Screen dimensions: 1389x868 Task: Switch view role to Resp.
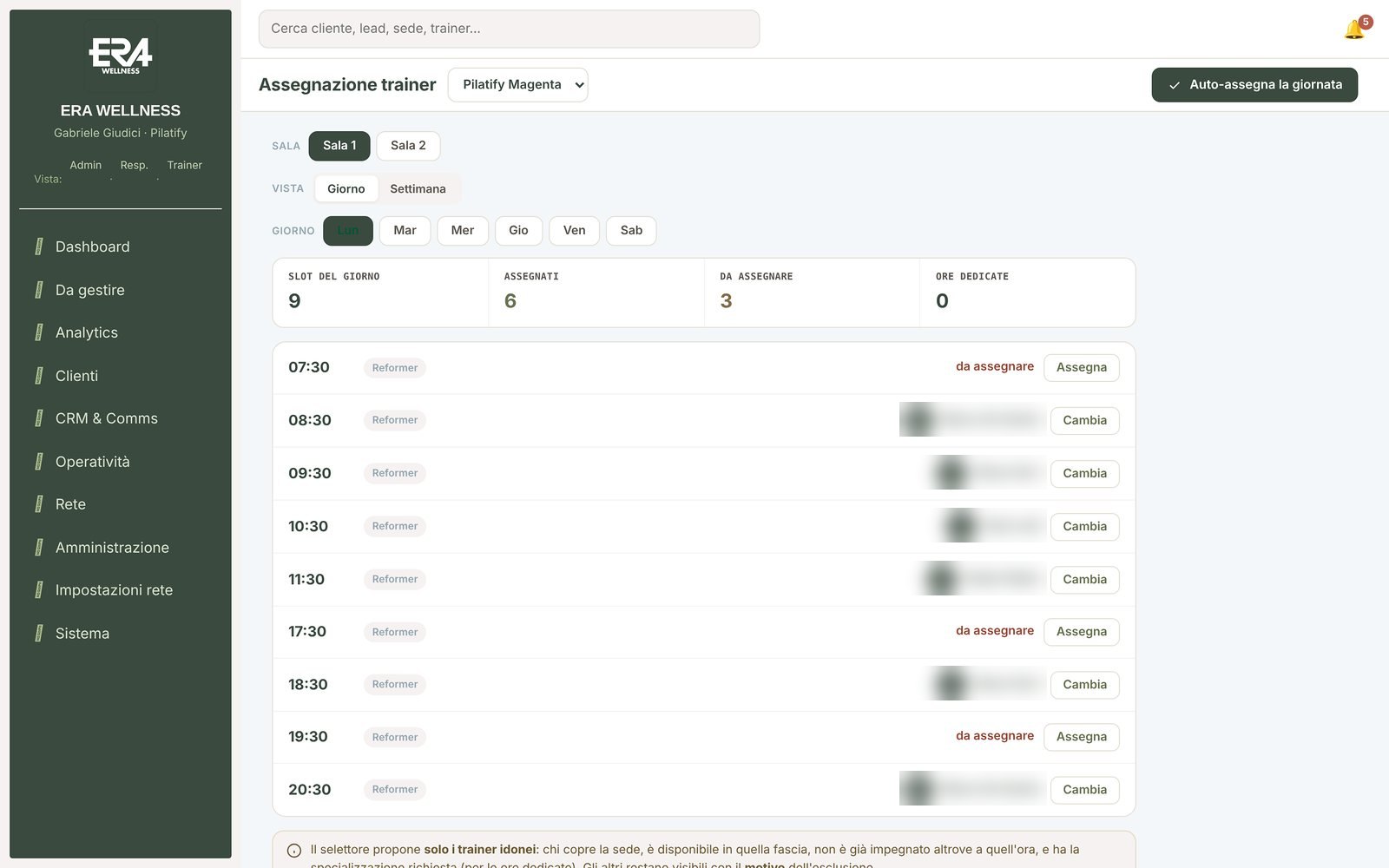(x=134, y=165)
